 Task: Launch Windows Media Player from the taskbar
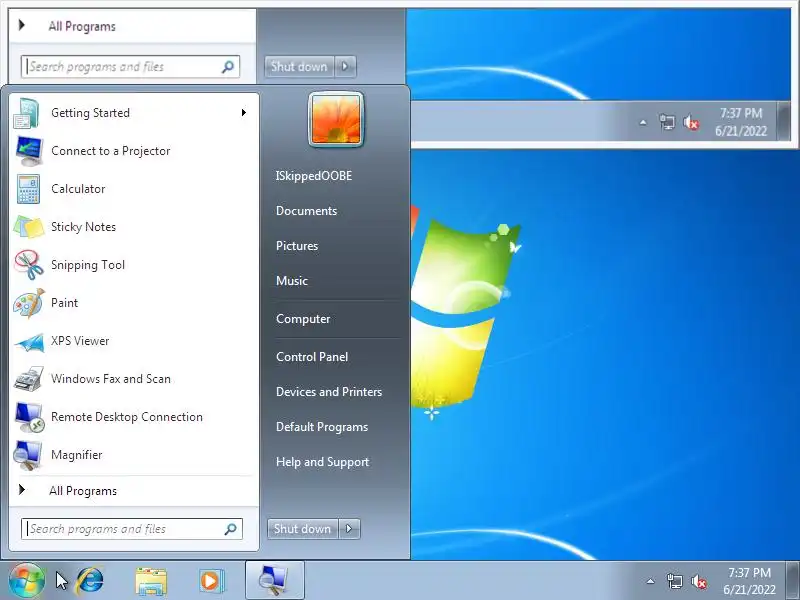tap(210, 581)
